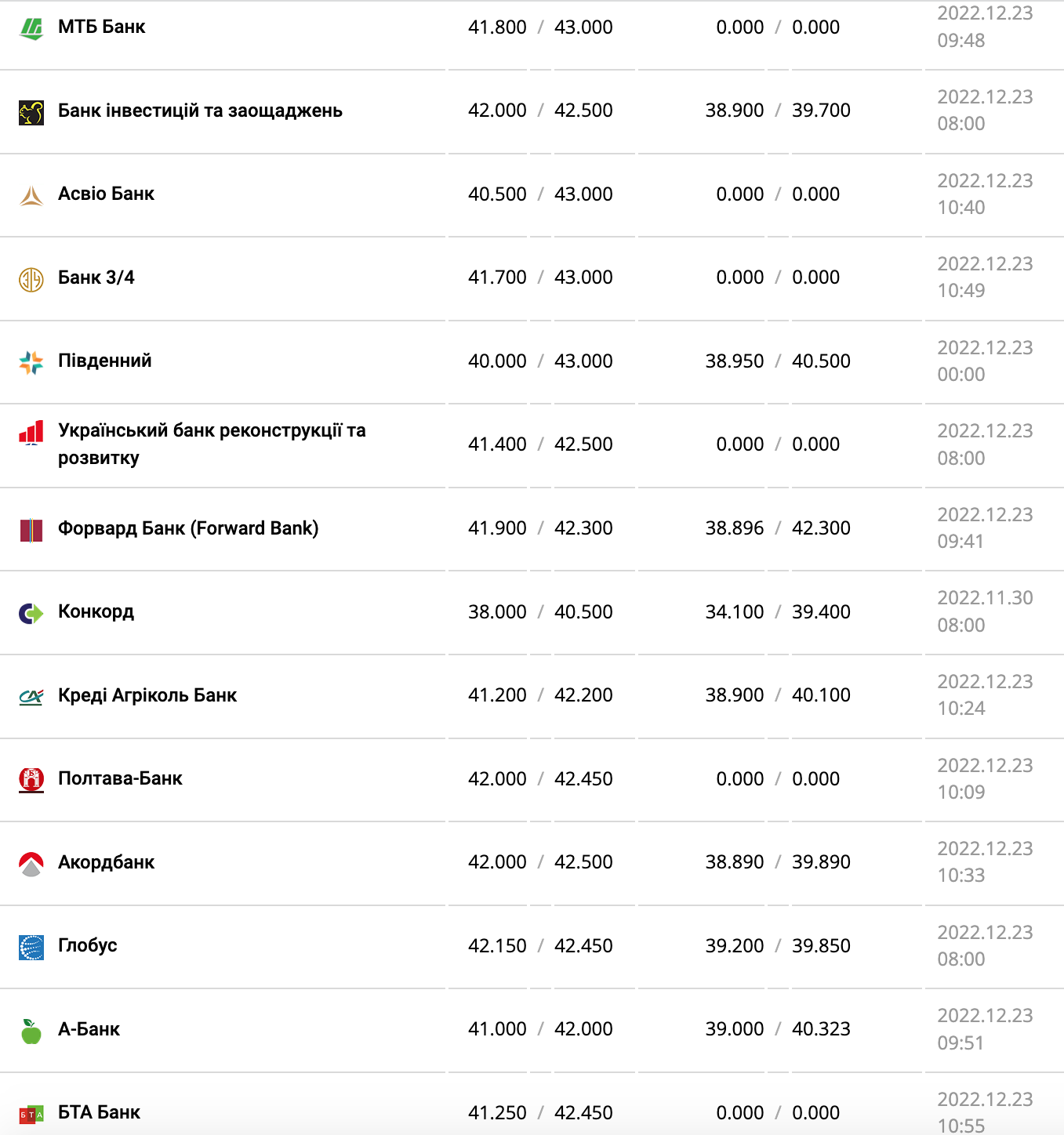This screenshot has width=1064, height=1135.
Task: Click the Полтава-Банк red logo
Action: pyautogui.click(x=31, y=780)
